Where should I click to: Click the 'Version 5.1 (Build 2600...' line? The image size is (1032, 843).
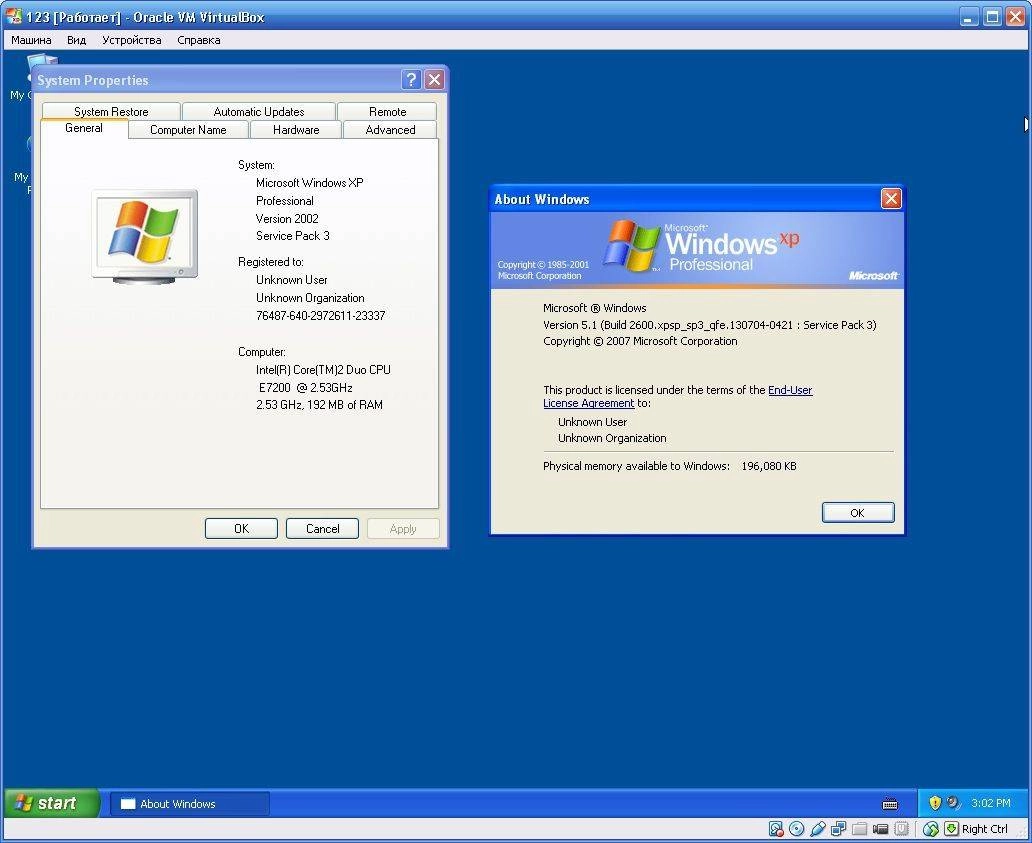click(x=710, y=324)
